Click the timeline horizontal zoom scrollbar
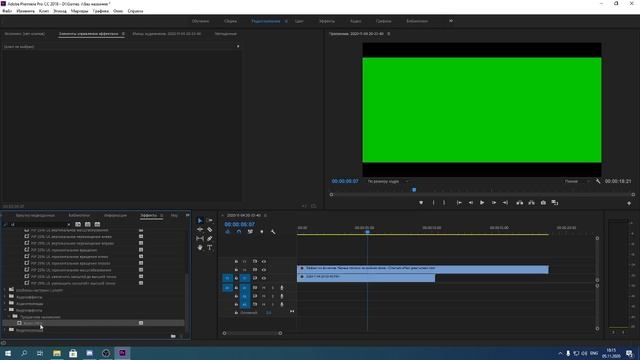This screenshot has width=640, height=360. [252, 333]
